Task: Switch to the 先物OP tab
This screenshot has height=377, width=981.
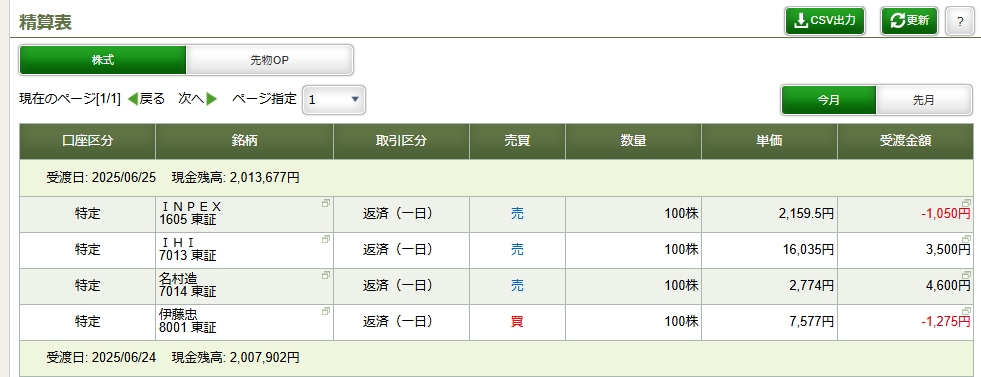Action: 270,61
